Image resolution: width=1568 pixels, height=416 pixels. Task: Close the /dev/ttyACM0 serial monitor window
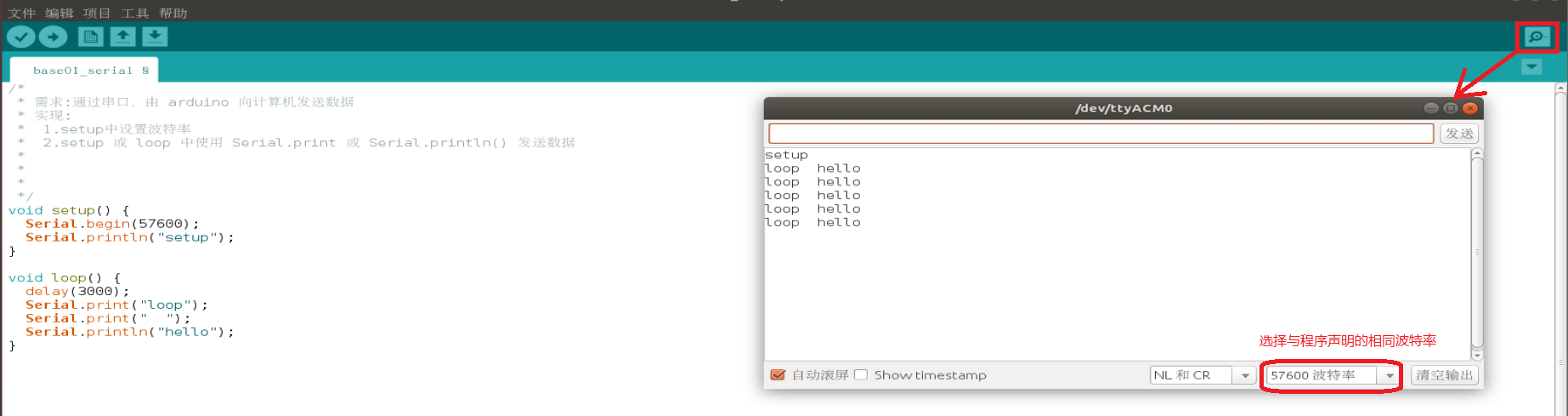pos(1470,108)
